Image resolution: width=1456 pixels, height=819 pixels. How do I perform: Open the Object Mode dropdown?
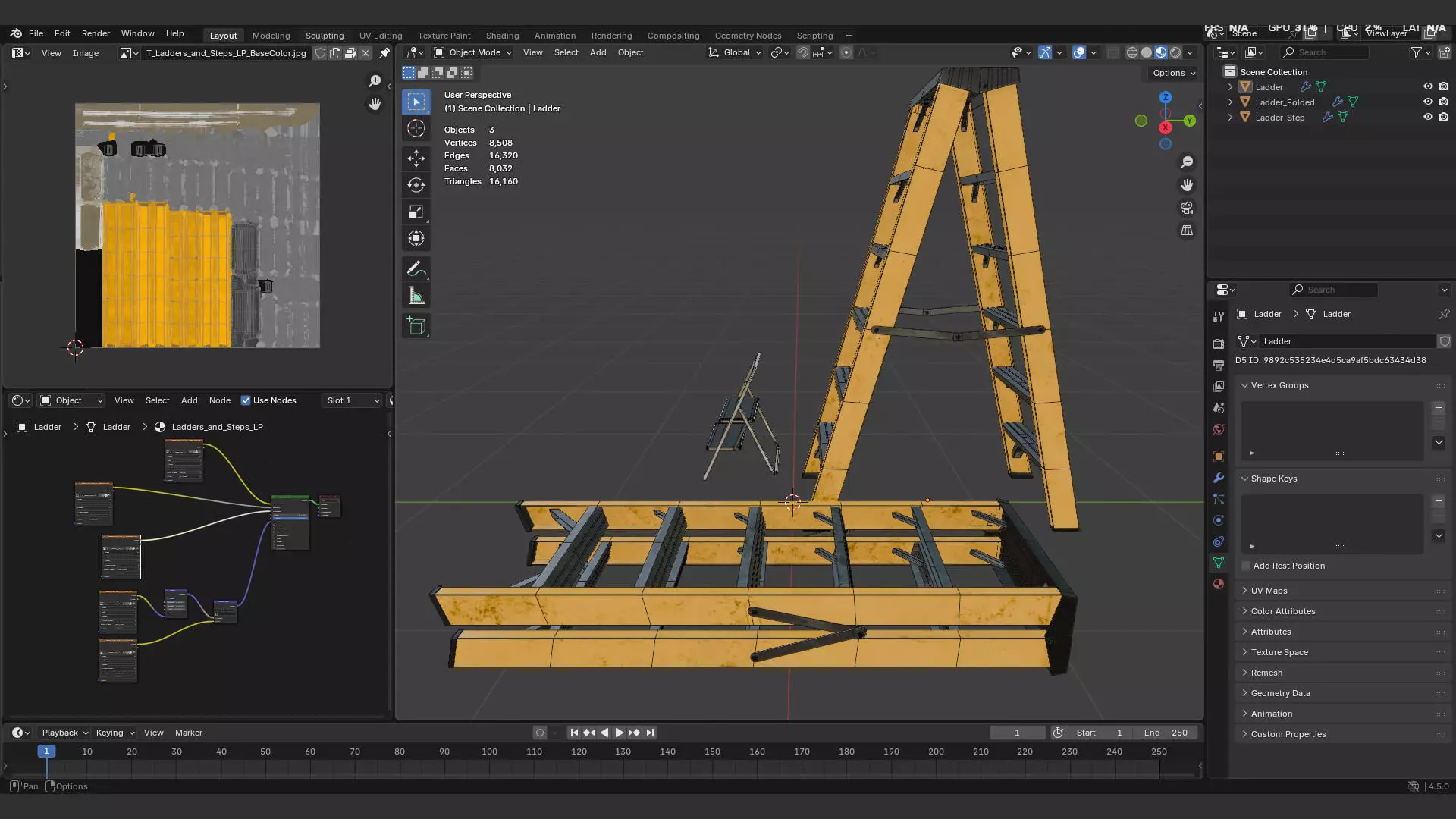pyautogui.click(x=473, y=52)
